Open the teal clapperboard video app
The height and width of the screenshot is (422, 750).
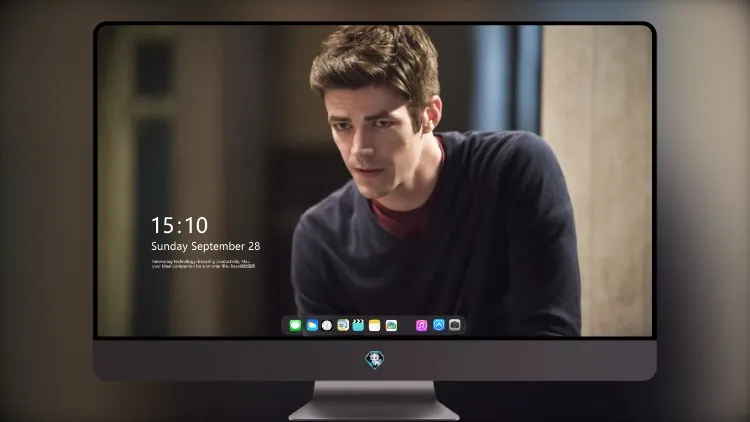click(358, 325)
